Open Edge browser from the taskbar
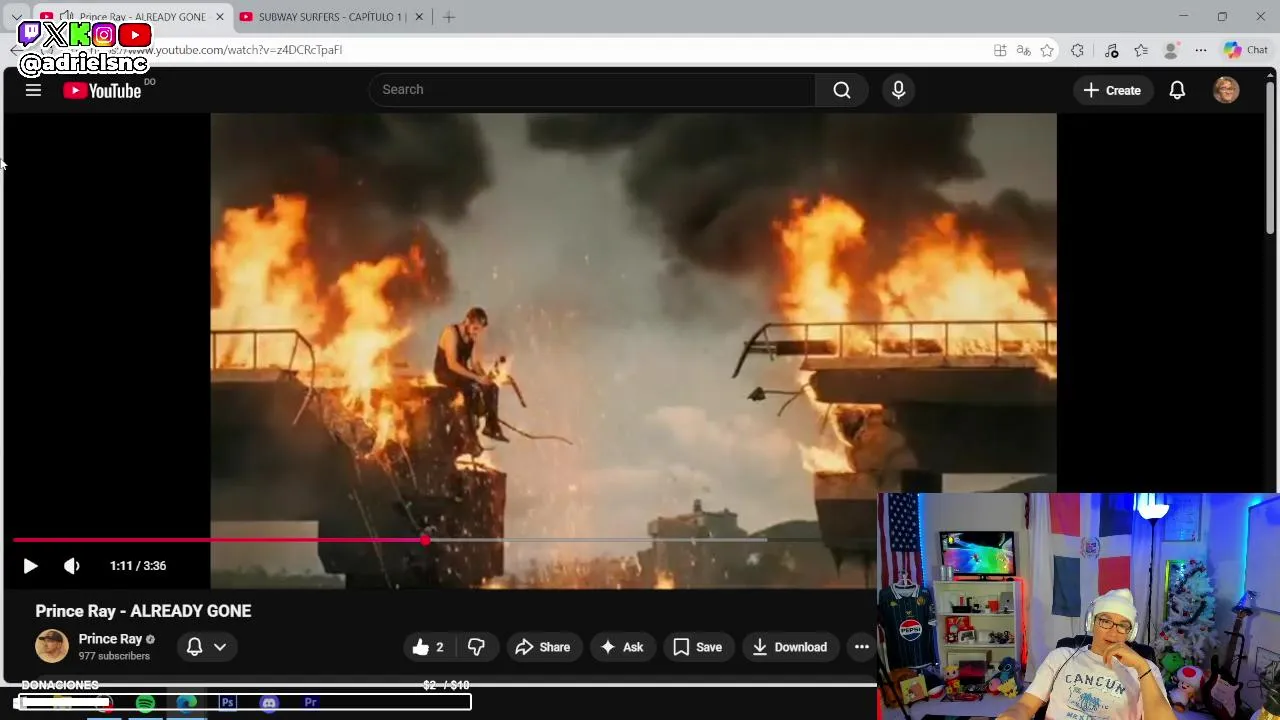This screenshot has width=1280, height=720. [187, 703]
